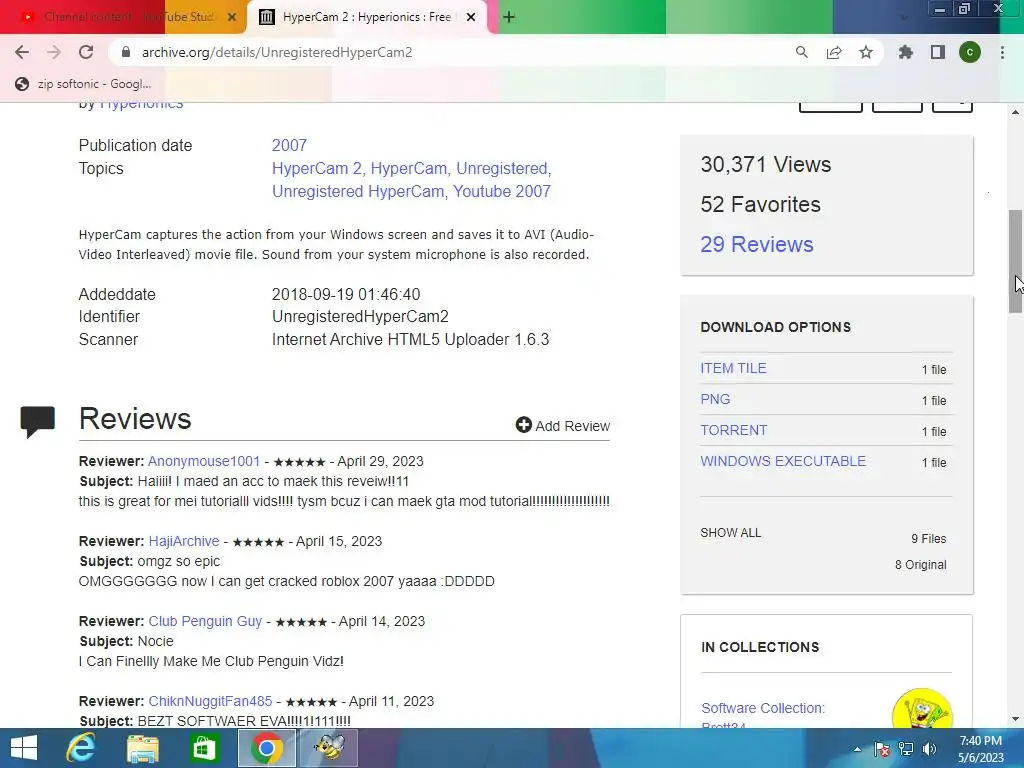Click the forward navigation arrow
The height and width of the screenshot is (768, 1024).
pyautogui.click(x=54, y=52)
